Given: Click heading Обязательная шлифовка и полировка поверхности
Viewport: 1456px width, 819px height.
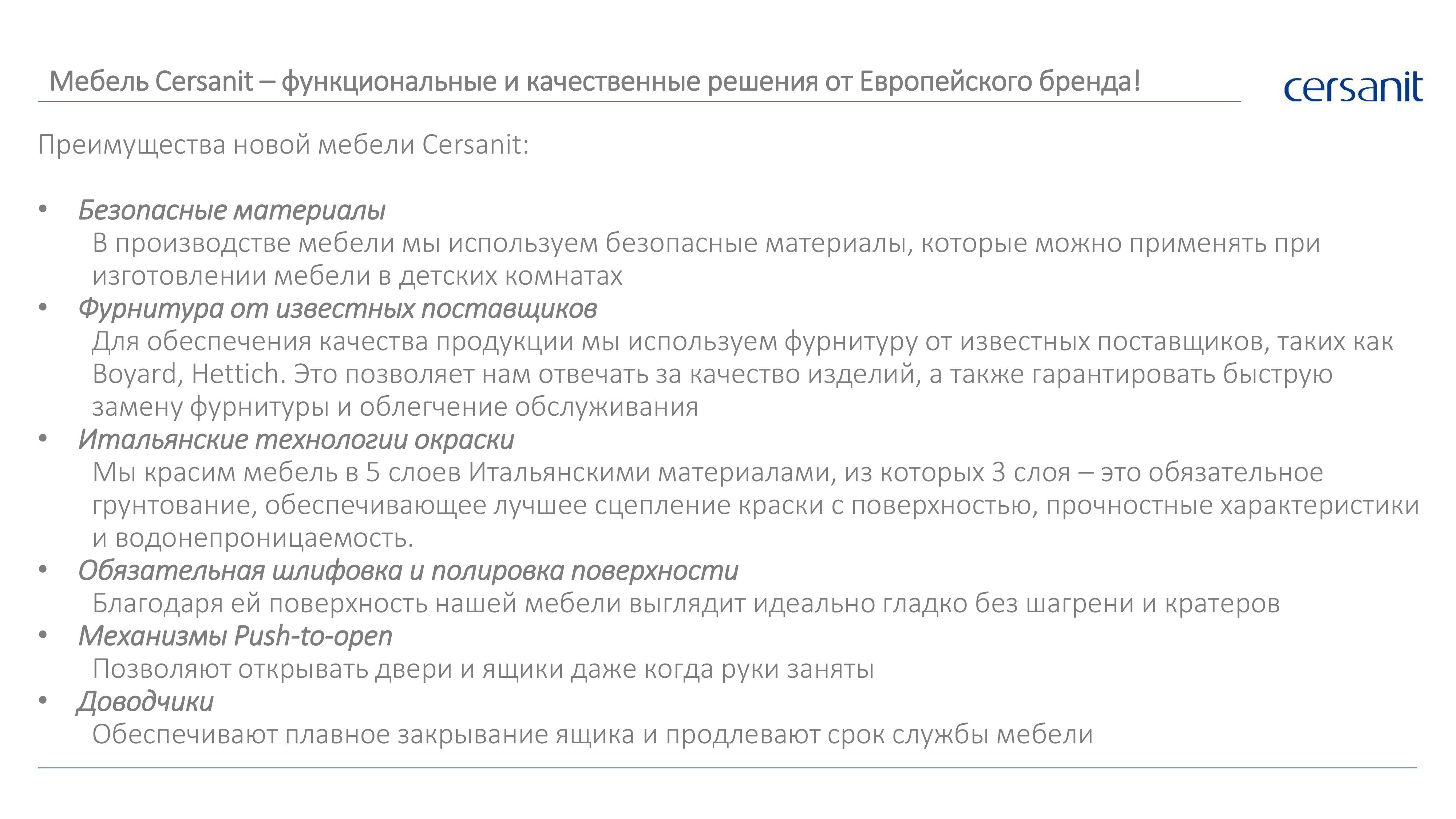Looking at the screenshot, I should tap(408, 570).
